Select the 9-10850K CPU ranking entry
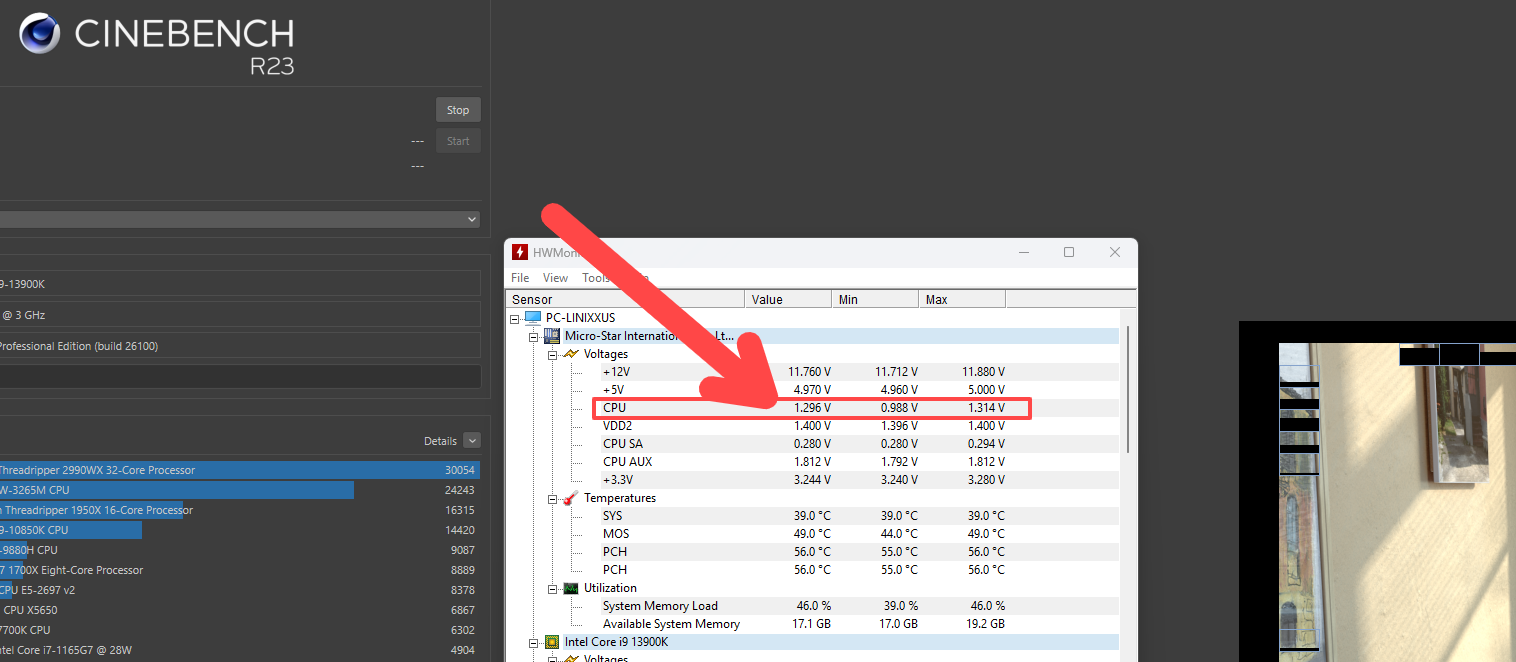The width and height of the screenshot is (1516, 662). 240,530
